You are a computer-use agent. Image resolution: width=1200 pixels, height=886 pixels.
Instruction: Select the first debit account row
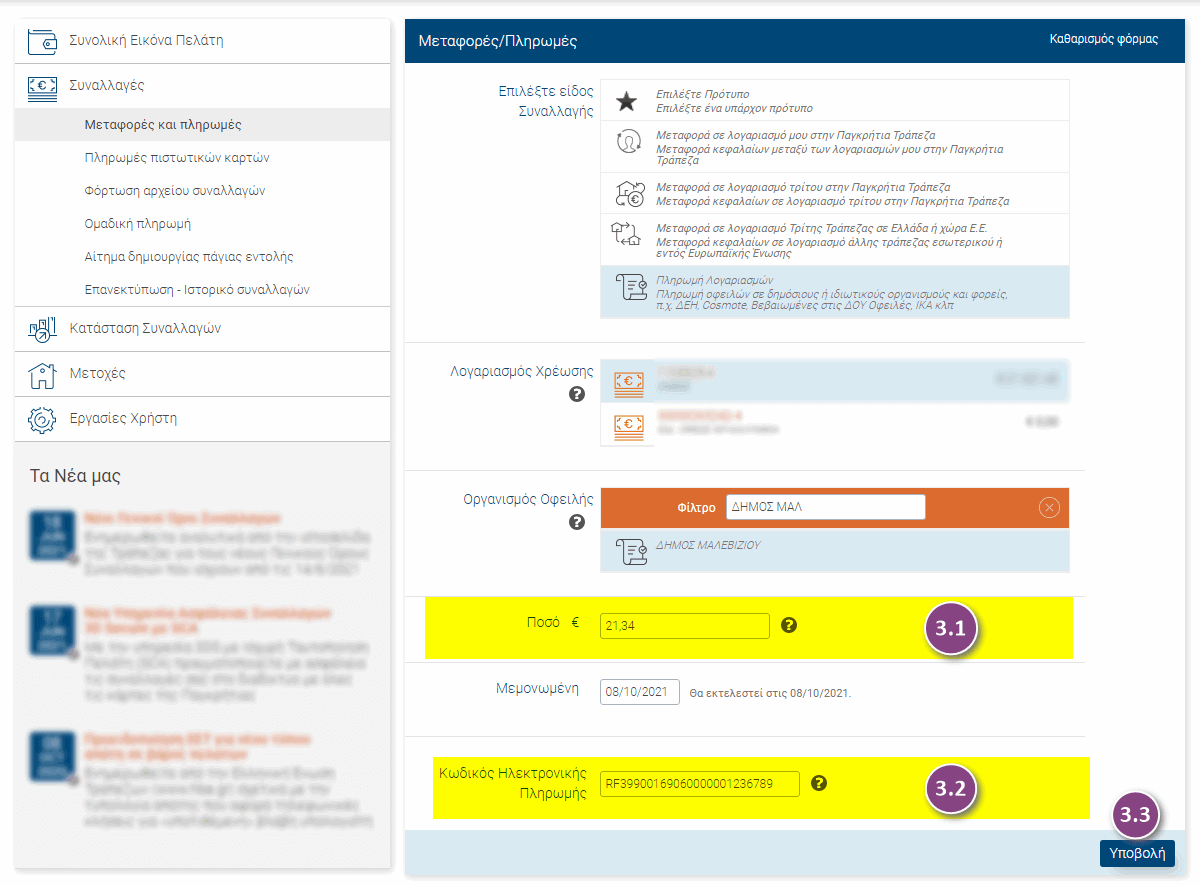point(834,380)
